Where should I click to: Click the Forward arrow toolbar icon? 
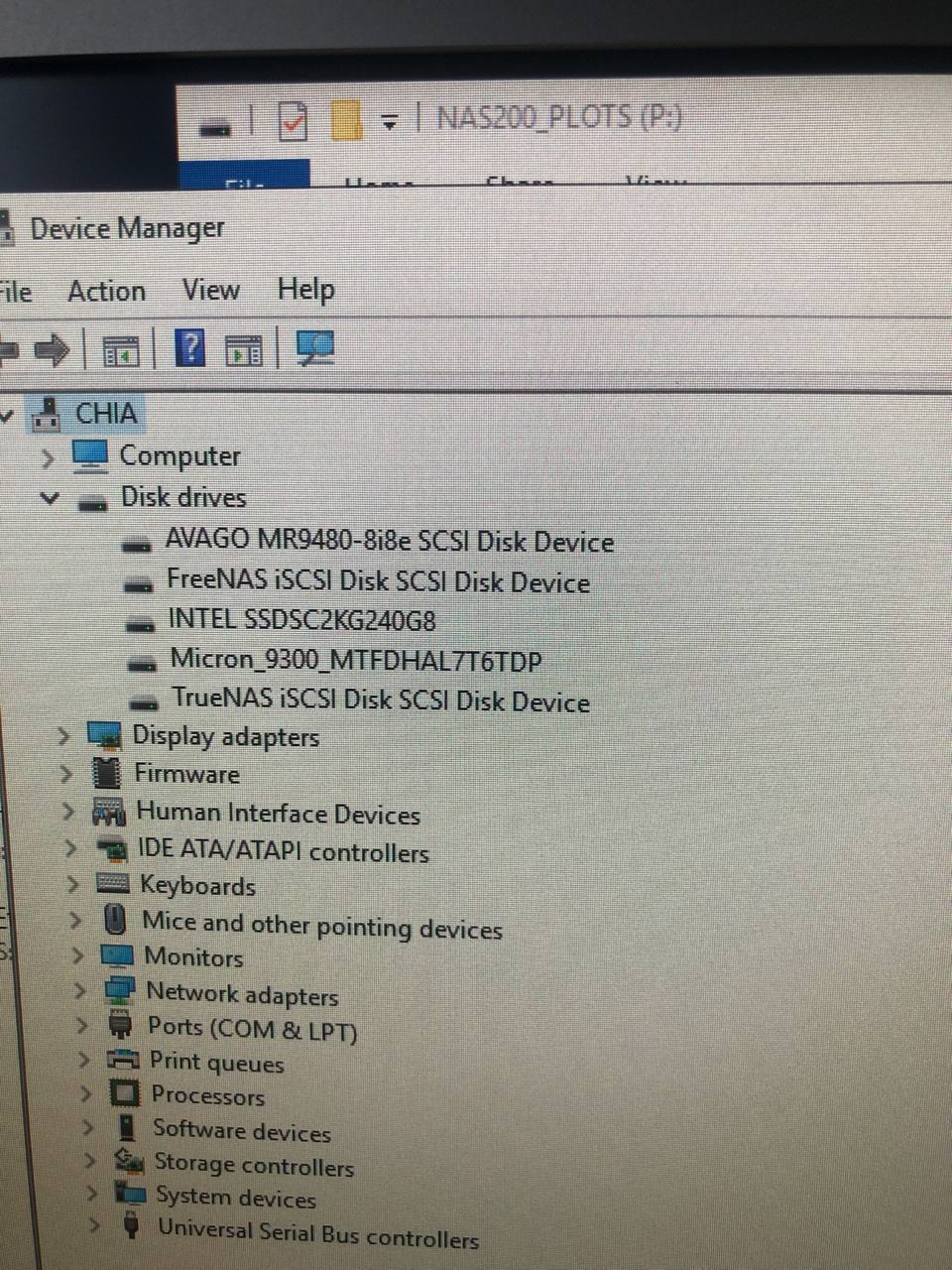(x=51, y=349)
